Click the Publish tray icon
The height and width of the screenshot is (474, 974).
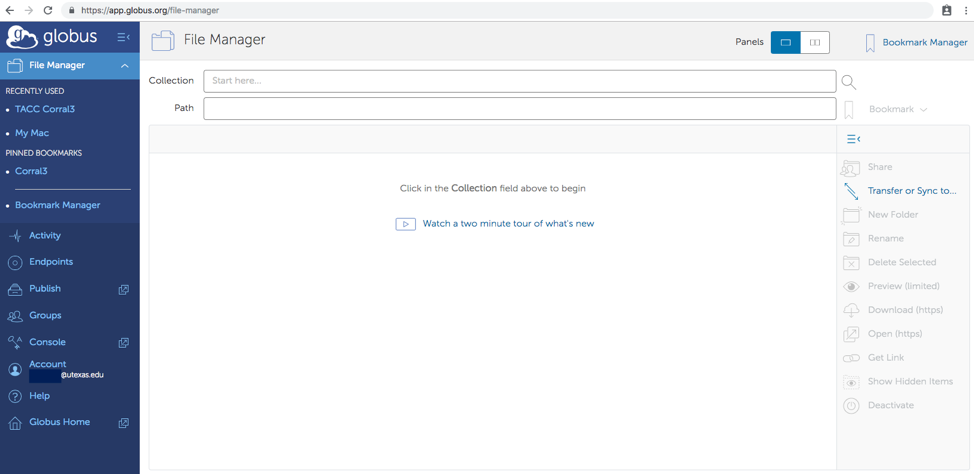(x=15, y=289)
